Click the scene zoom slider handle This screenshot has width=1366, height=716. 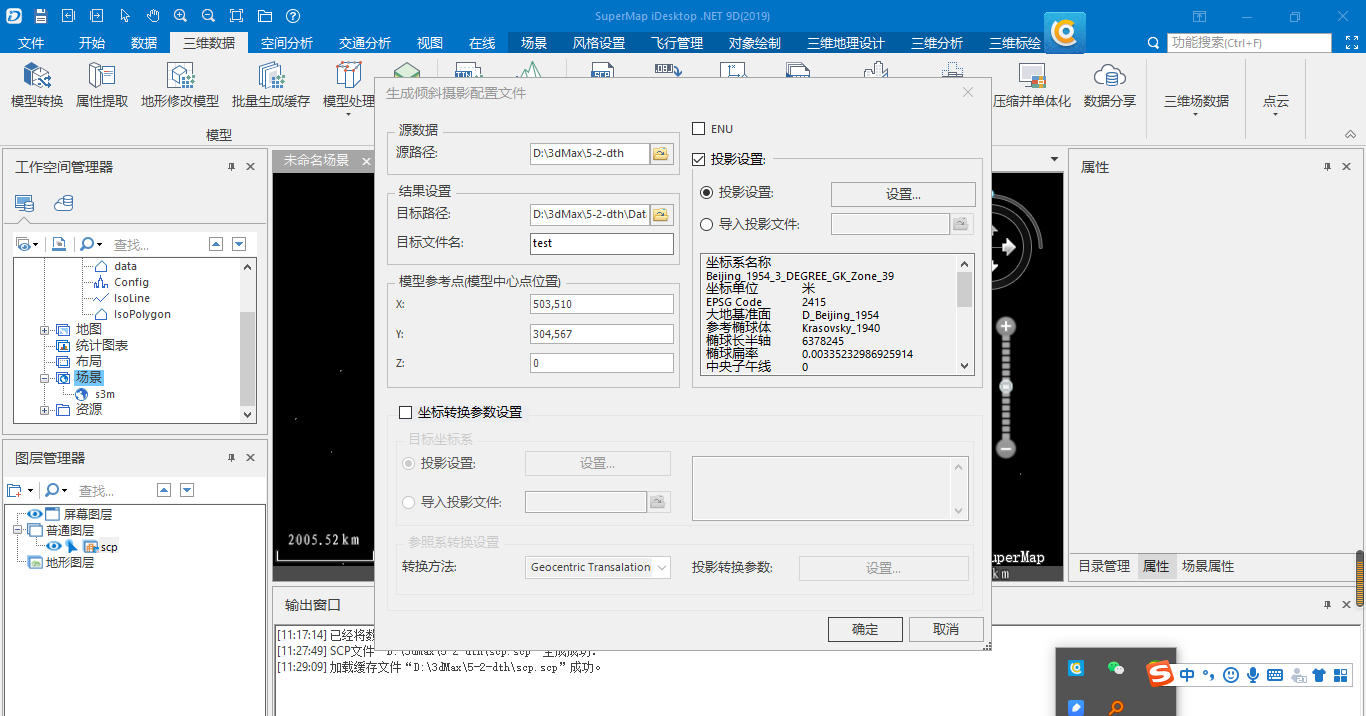(x=1007, y=387)
